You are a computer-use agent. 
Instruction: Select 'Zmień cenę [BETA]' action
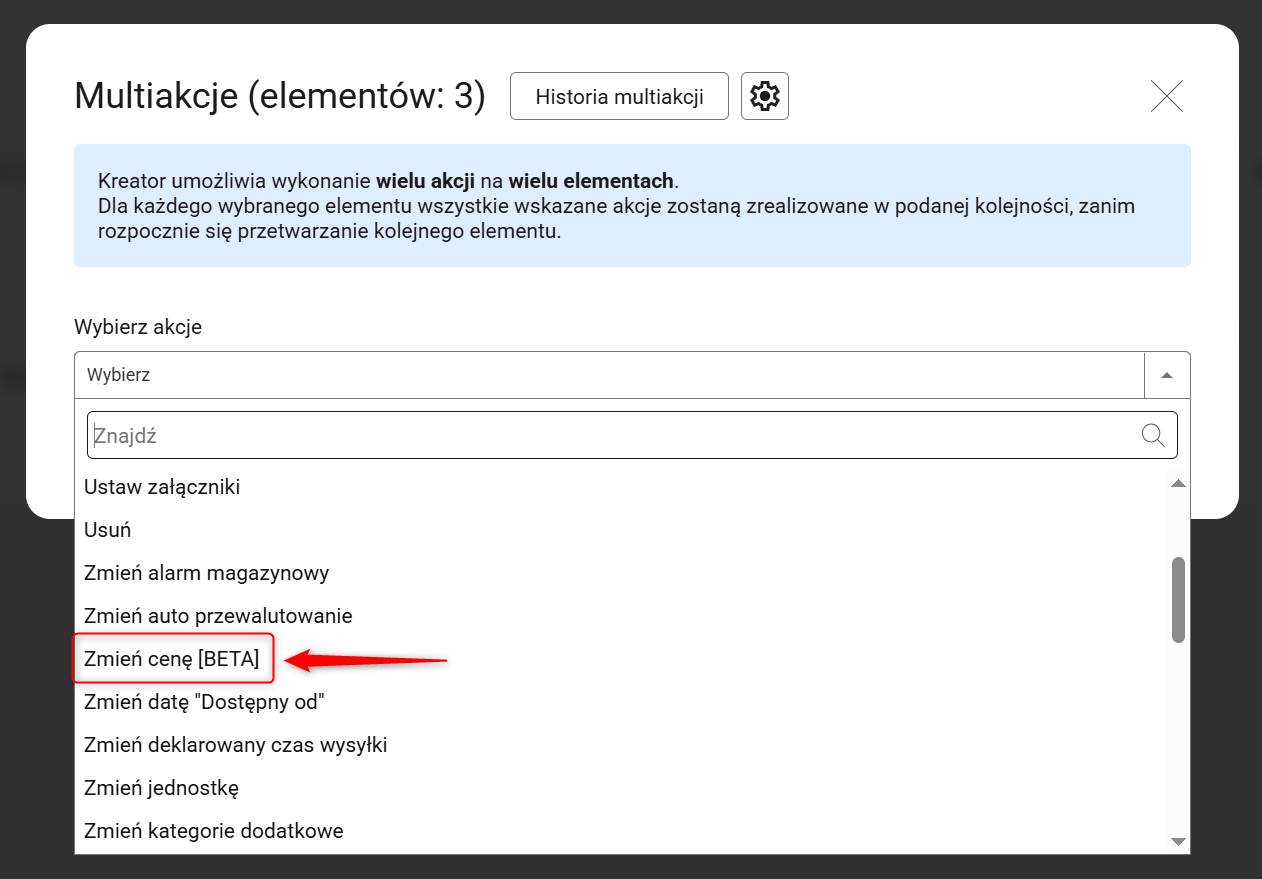[x=172, y=659]
